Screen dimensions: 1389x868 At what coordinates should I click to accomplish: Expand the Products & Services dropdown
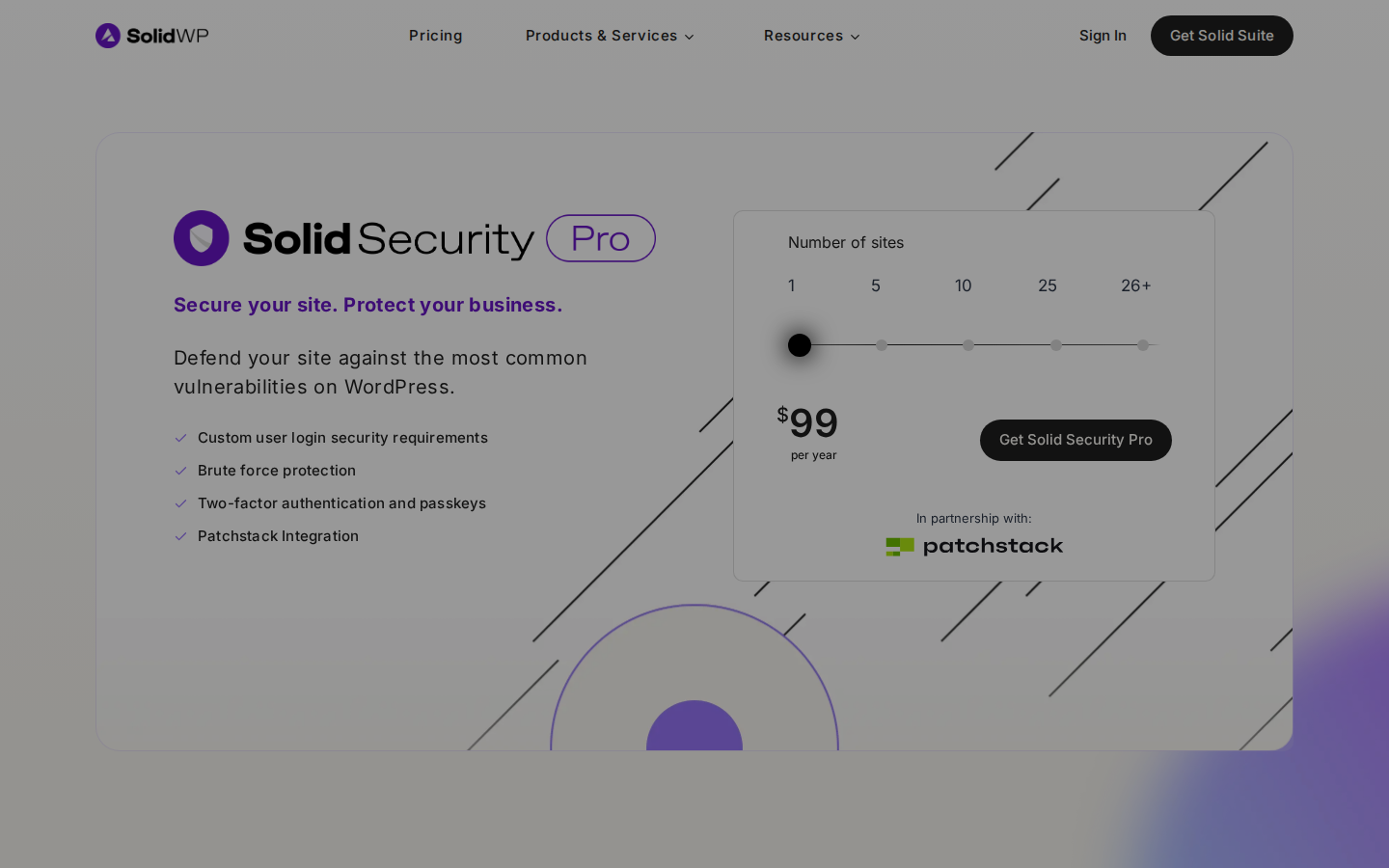pyautogui.click(x=609, y=36)
